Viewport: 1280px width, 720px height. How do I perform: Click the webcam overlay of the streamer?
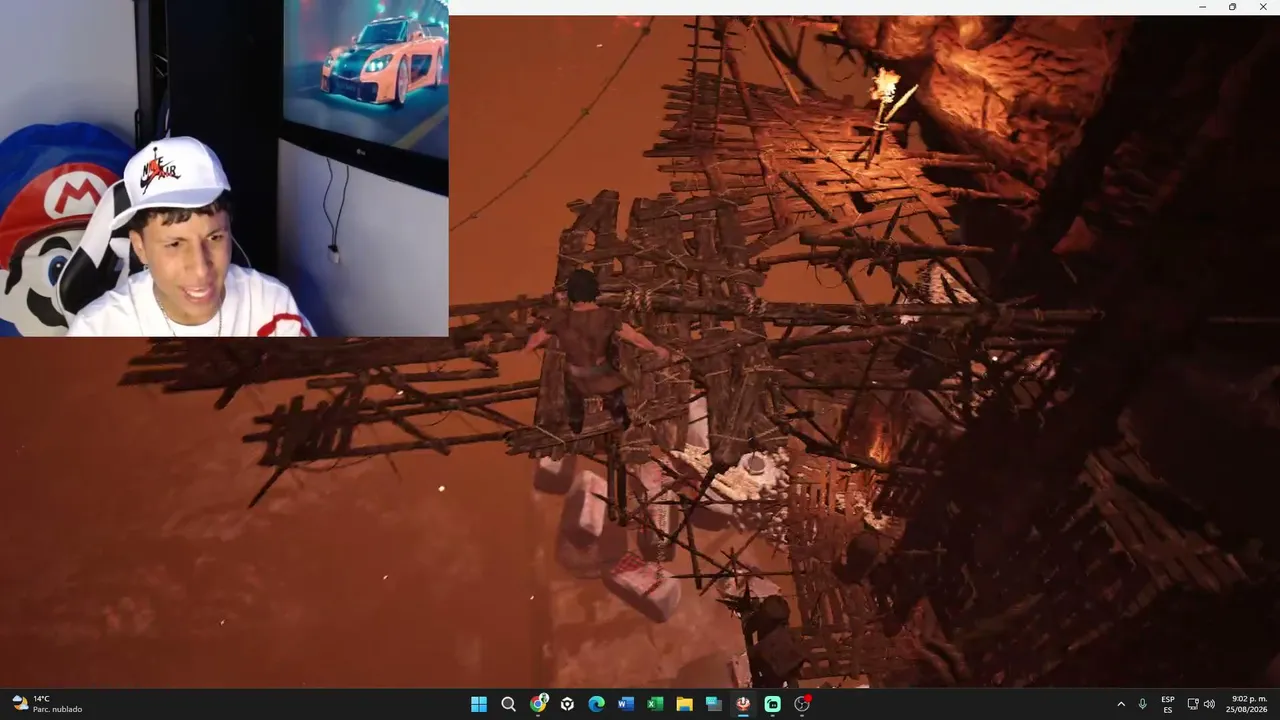pyautogui.click(x=224, y=168)
